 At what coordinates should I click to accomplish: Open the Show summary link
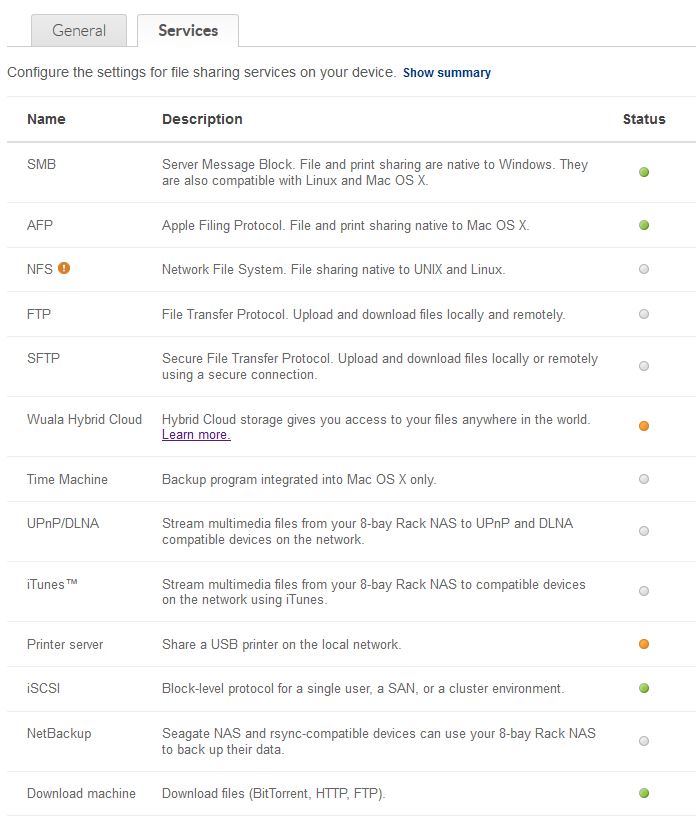coord(447,73)
